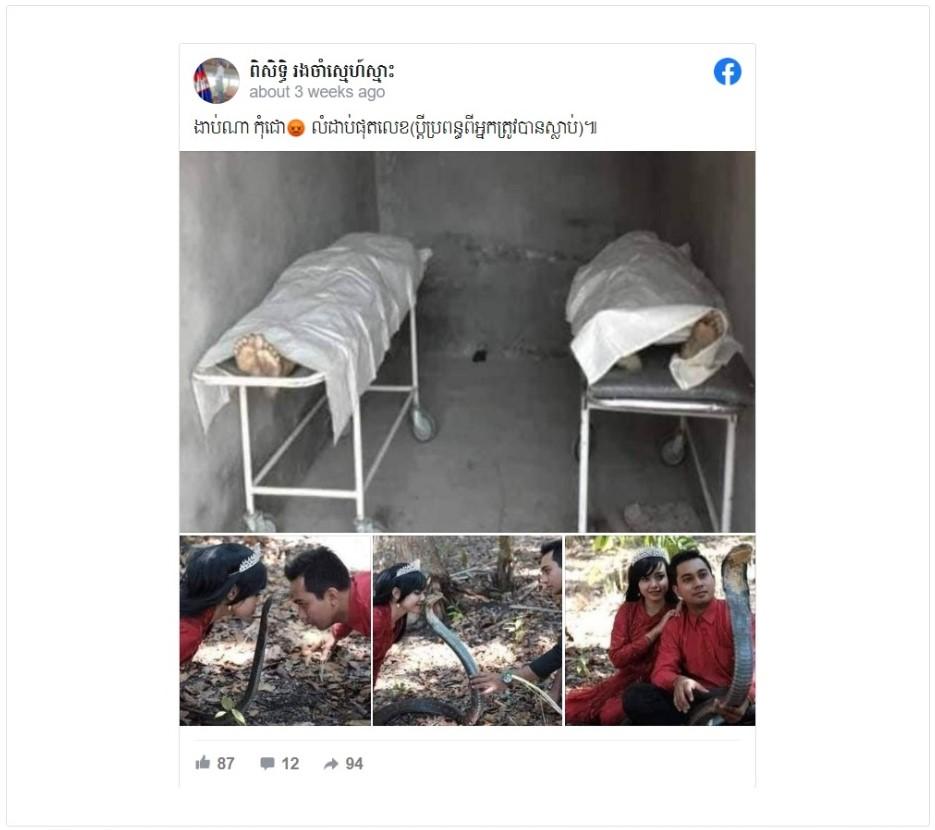The width and height of the screenshot is (935, 830).
Task: Click the 94 shares count
Action: tap(354, 763)
